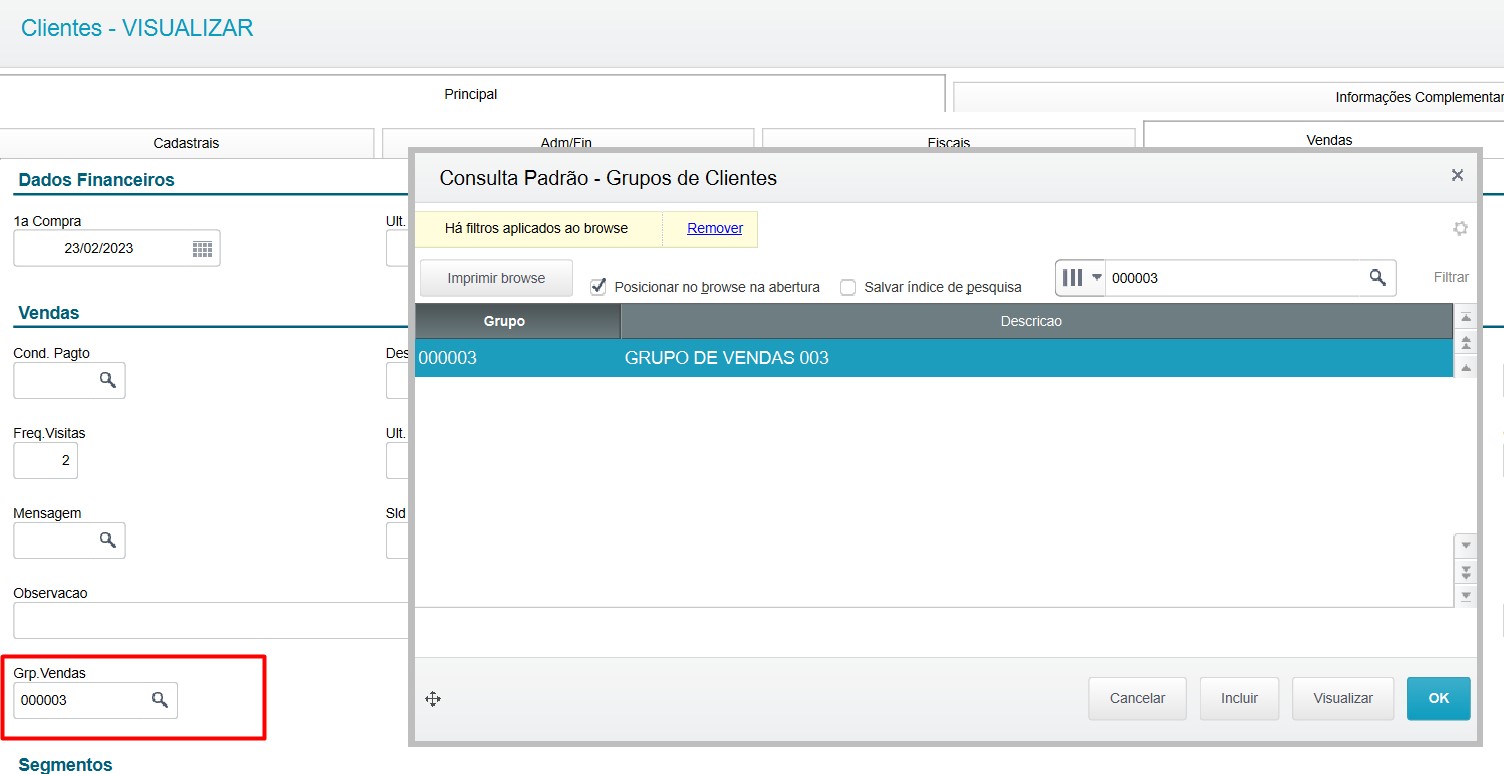The image size is (1504, 774).
Task: Click the Descricao column header
Action: pyautogui.click(x=1036, y=321)
